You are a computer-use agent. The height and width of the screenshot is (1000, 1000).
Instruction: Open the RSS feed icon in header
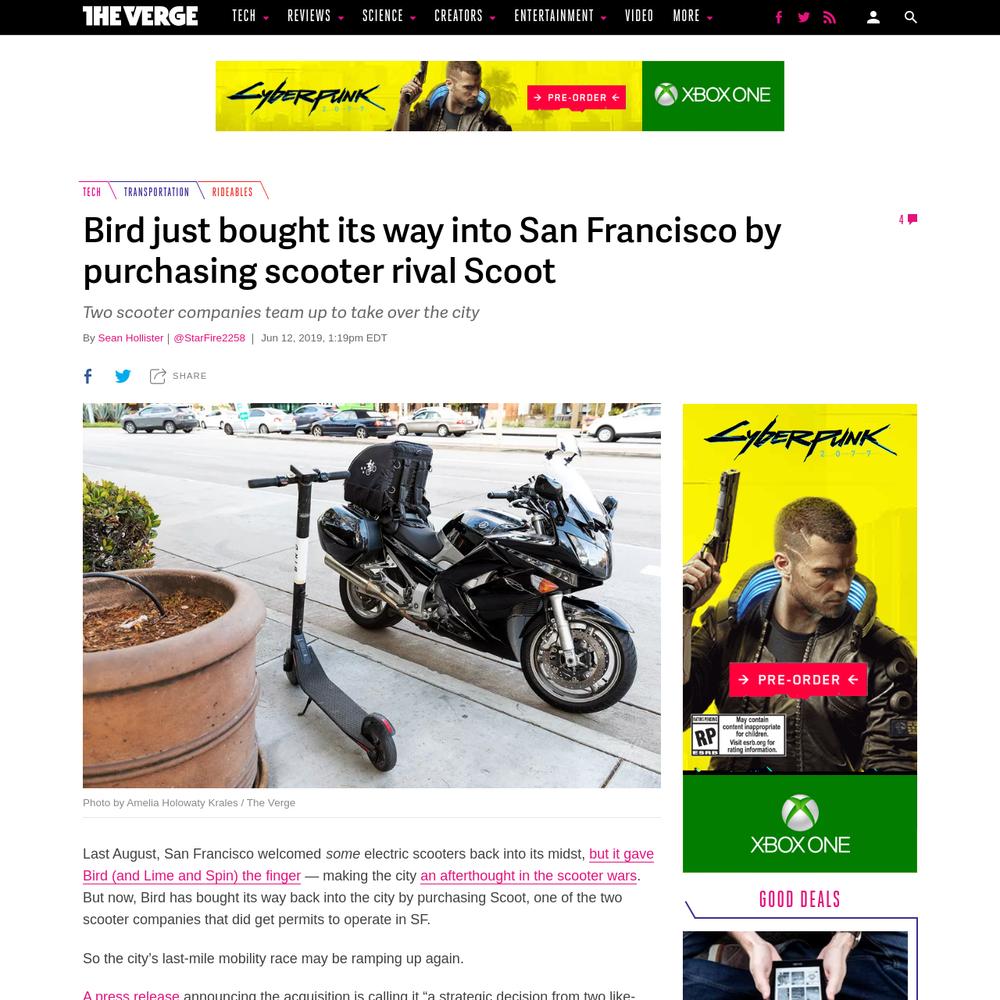click(x=829, y=17)
